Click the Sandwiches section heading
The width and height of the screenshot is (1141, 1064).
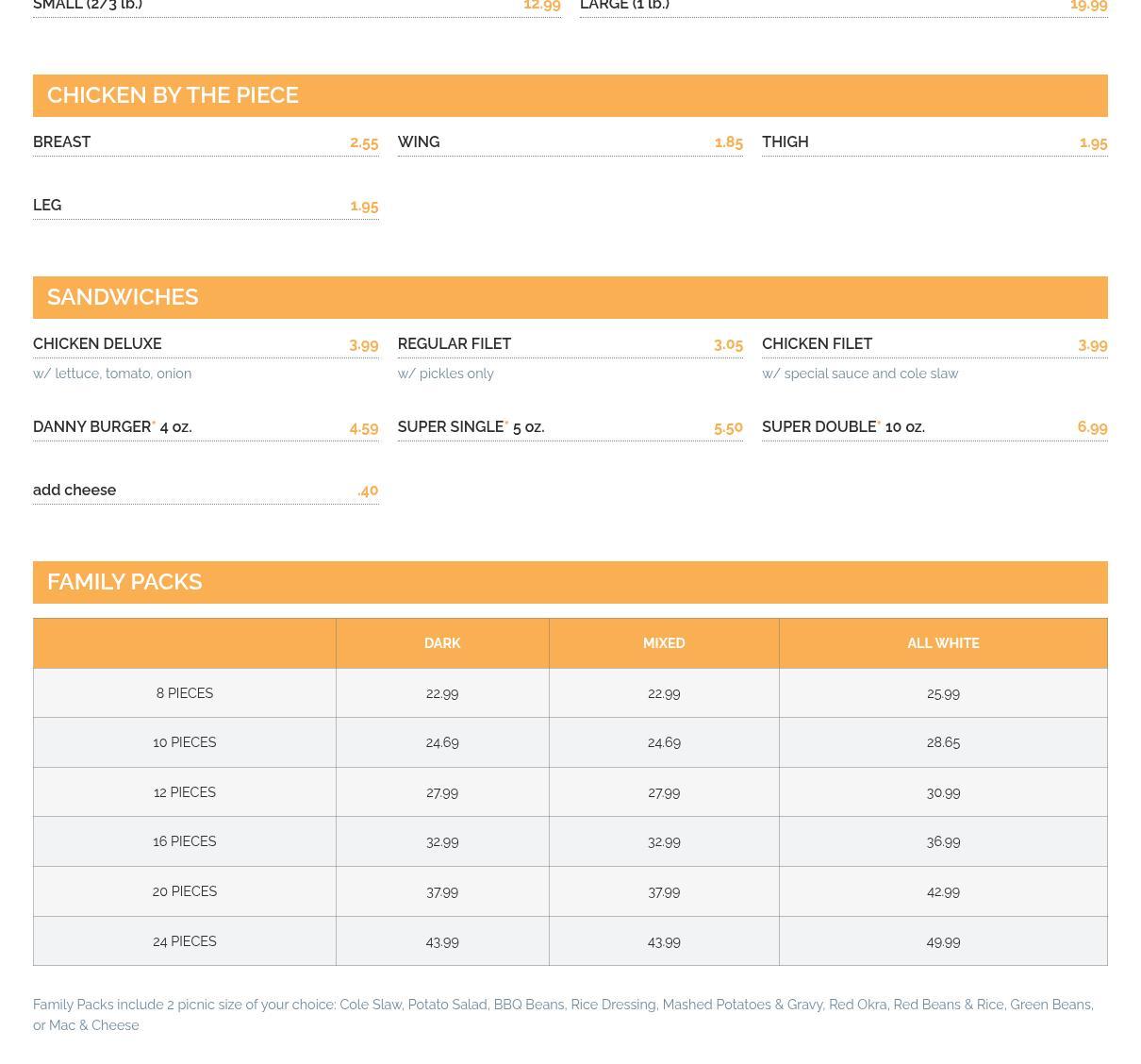[x=123, y=297]
